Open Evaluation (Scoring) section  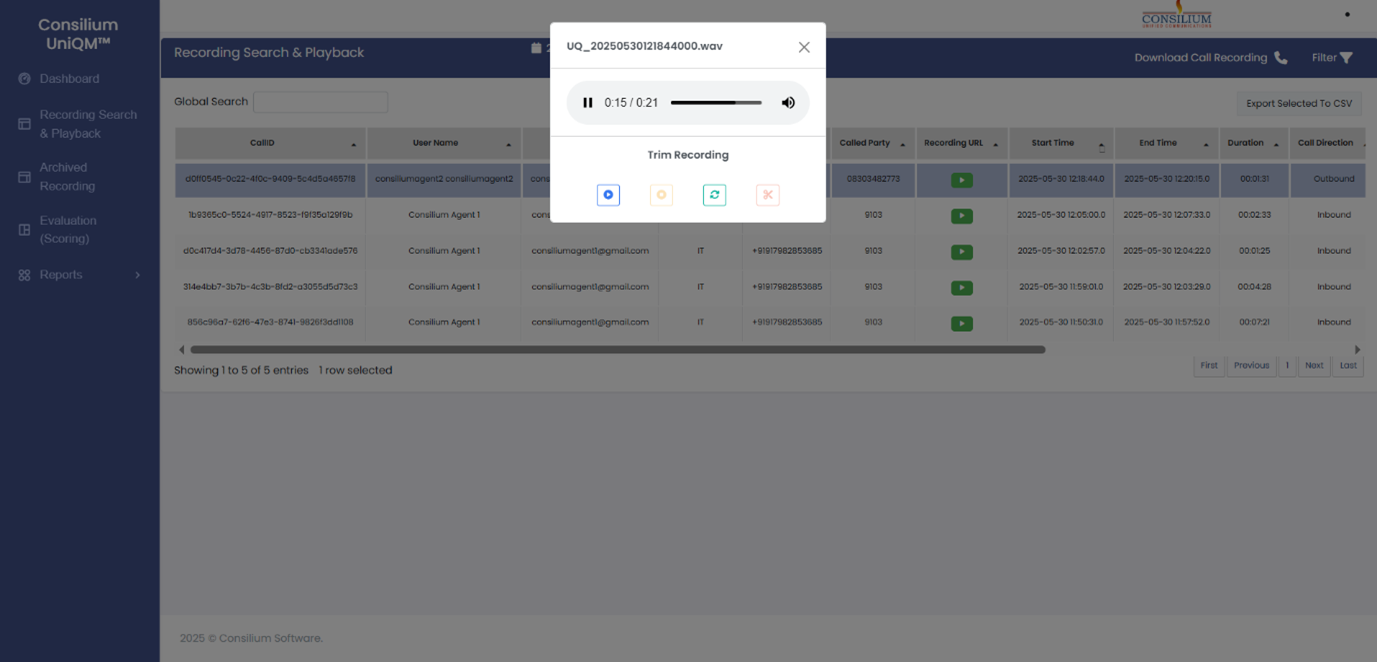(x=68, y=230)
